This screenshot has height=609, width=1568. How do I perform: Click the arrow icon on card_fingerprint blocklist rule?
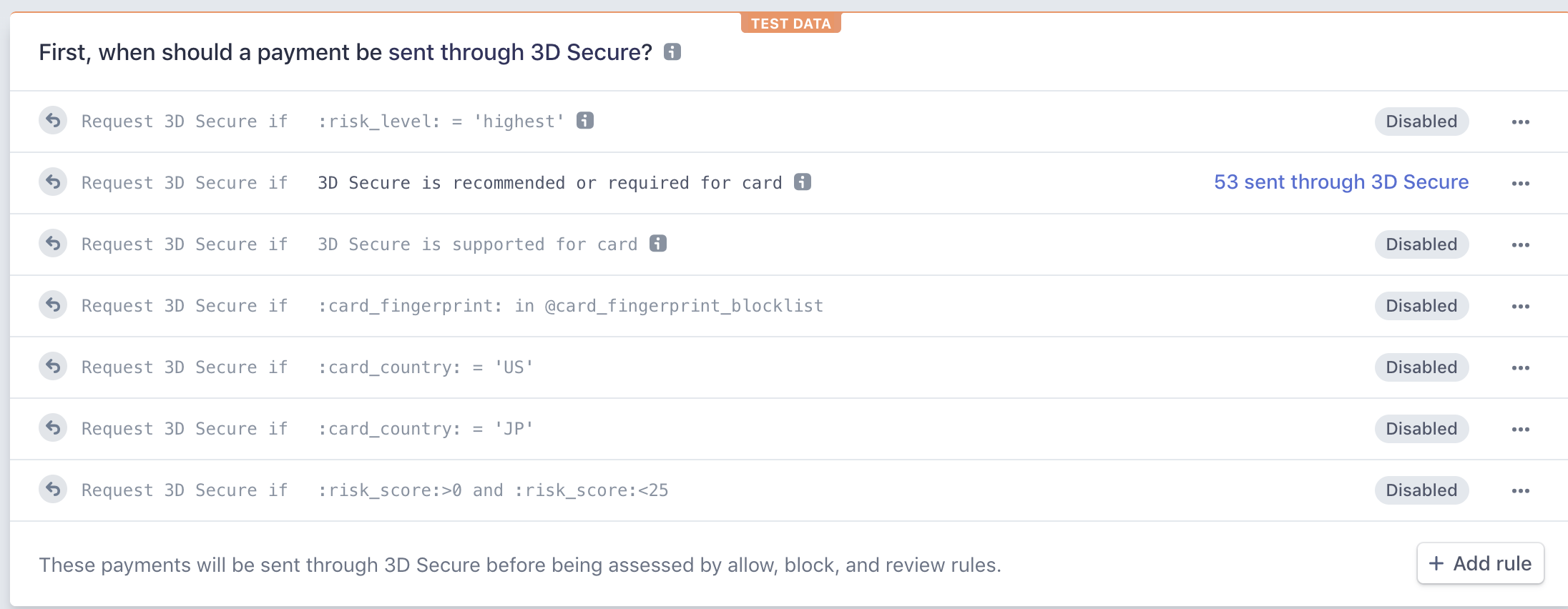click(53, 305)
